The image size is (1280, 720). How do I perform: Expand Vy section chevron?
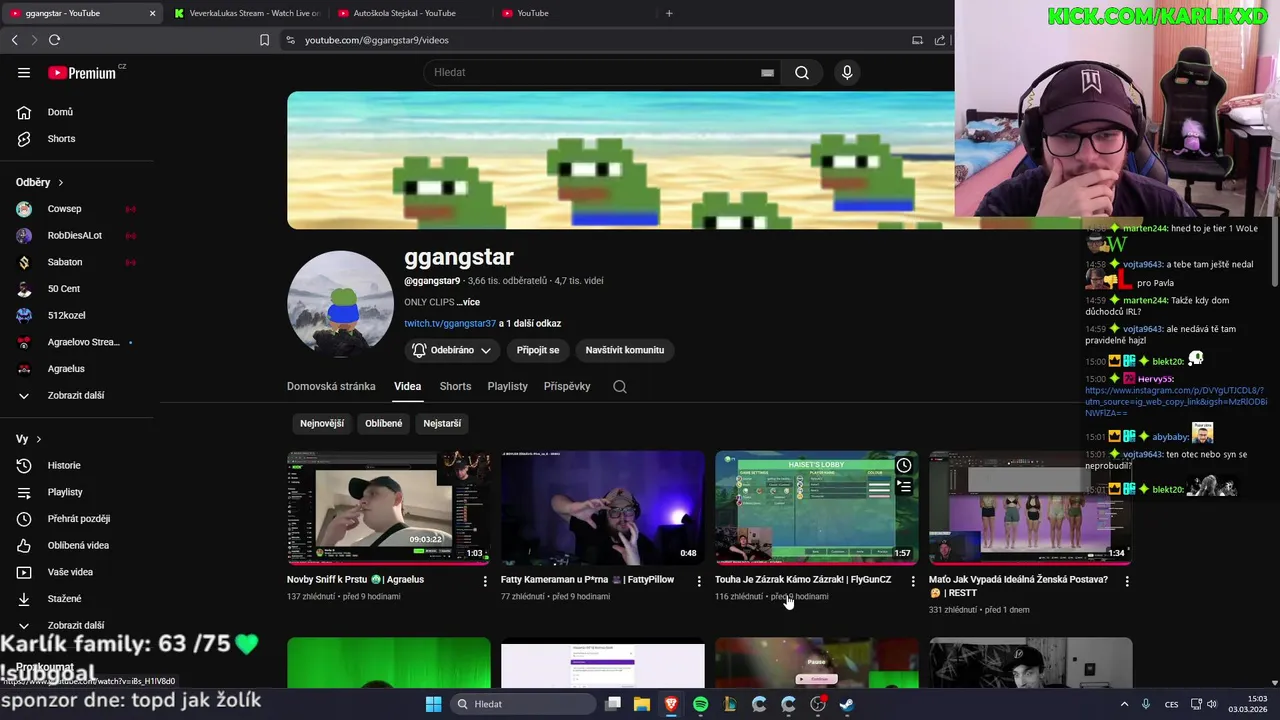[39, 440]
